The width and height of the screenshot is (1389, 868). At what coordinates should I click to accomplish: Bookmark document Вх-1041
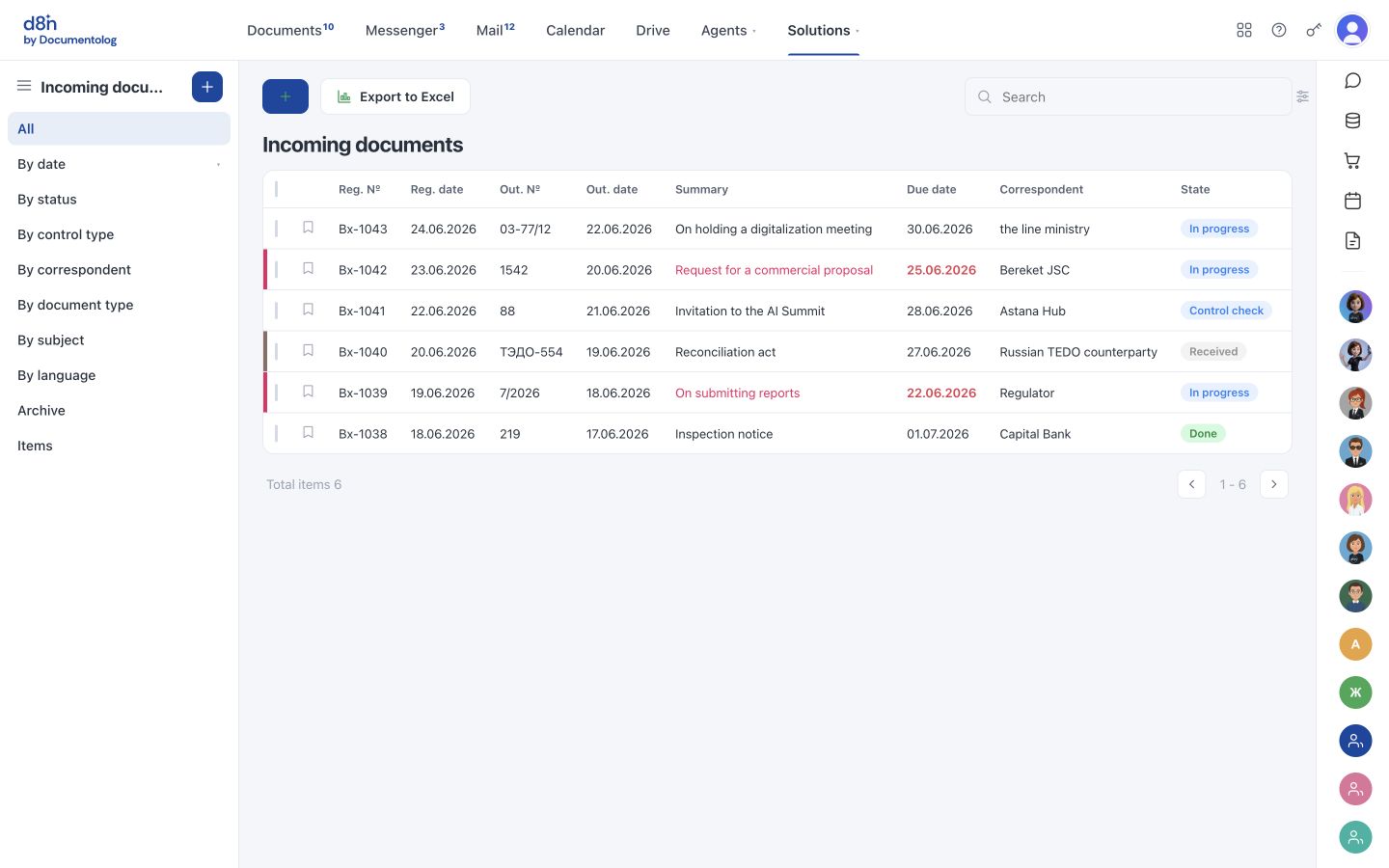pyautogui.click(x=309, y=310)
